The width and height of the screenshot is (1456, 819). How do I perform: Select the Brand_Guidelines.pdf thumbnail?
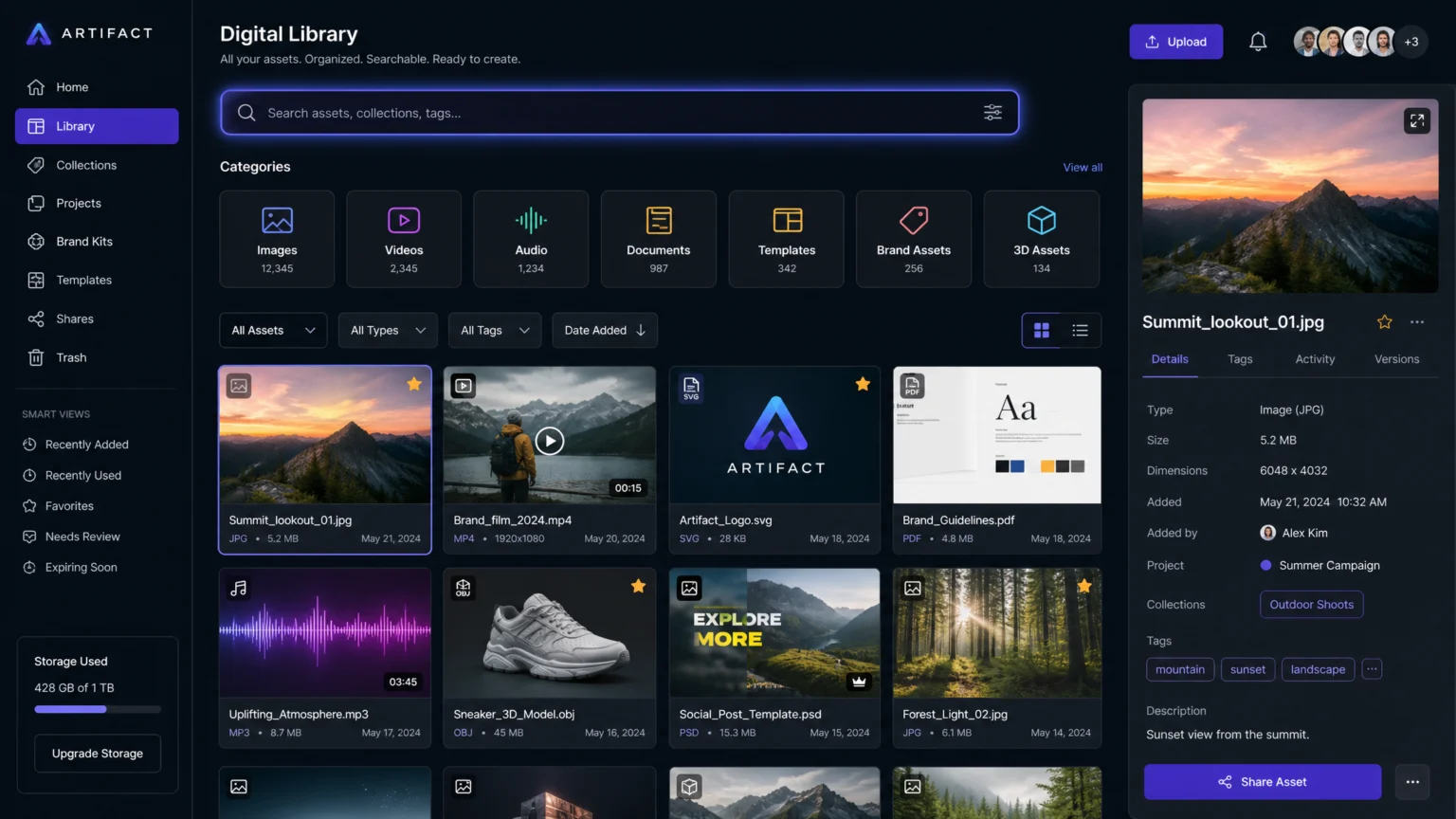[x=997, y=435]
